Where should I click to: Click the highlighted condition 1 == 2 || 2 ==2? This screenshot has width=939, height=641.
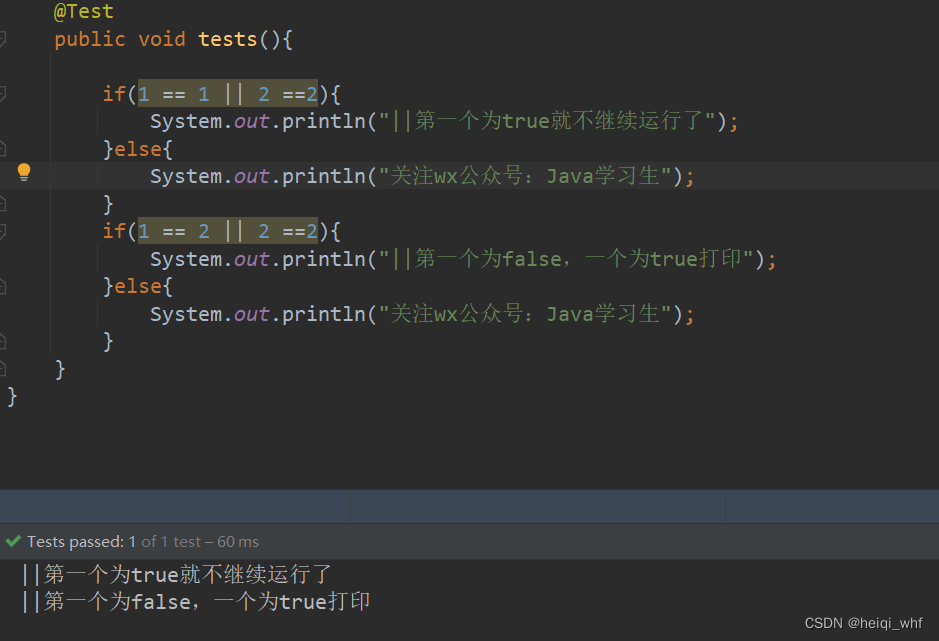click(x=228, y=231)
